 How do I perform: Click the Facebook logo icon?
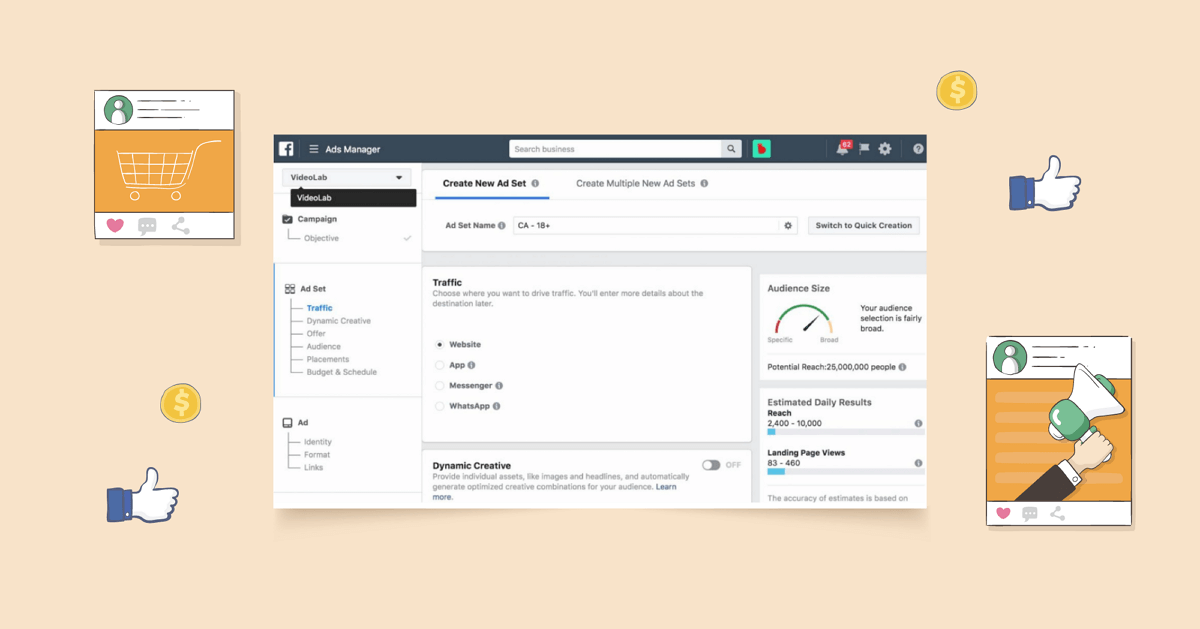pos(286,149)
